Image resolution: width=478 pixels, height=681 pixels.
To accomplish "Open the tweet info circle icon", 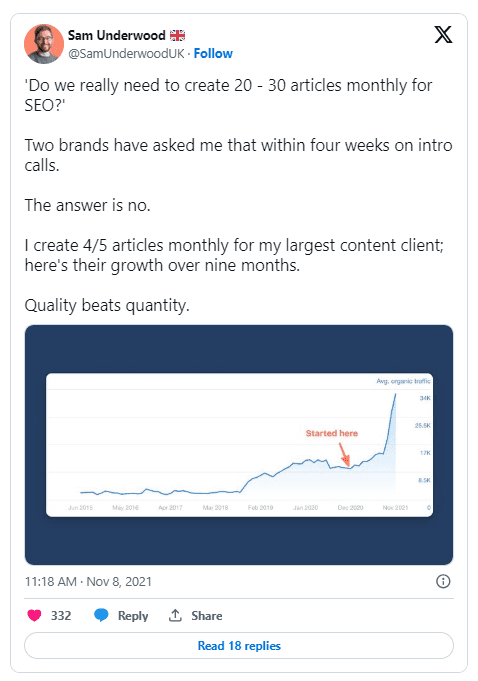I will point(443,581).
